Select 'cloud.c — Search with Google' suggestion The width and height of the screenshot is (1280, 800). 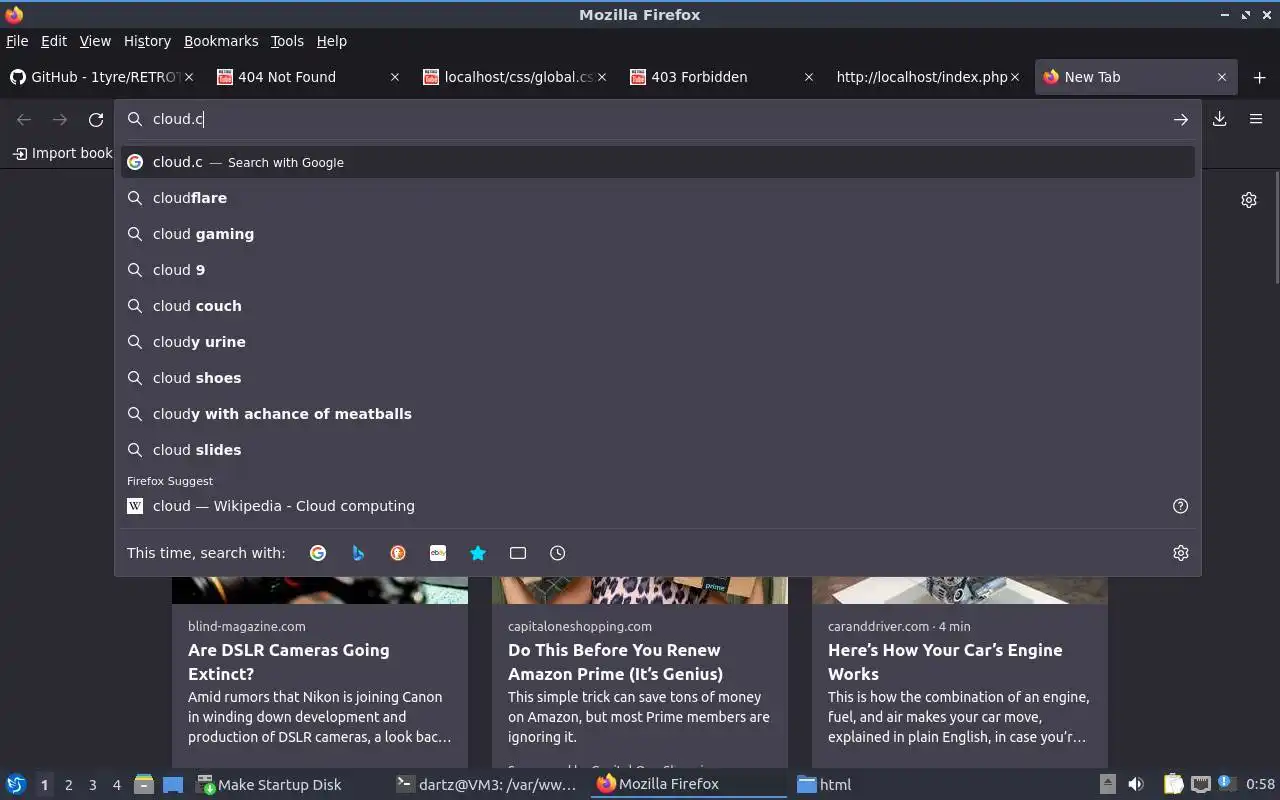pyautogui.click(x=658, y=162)
